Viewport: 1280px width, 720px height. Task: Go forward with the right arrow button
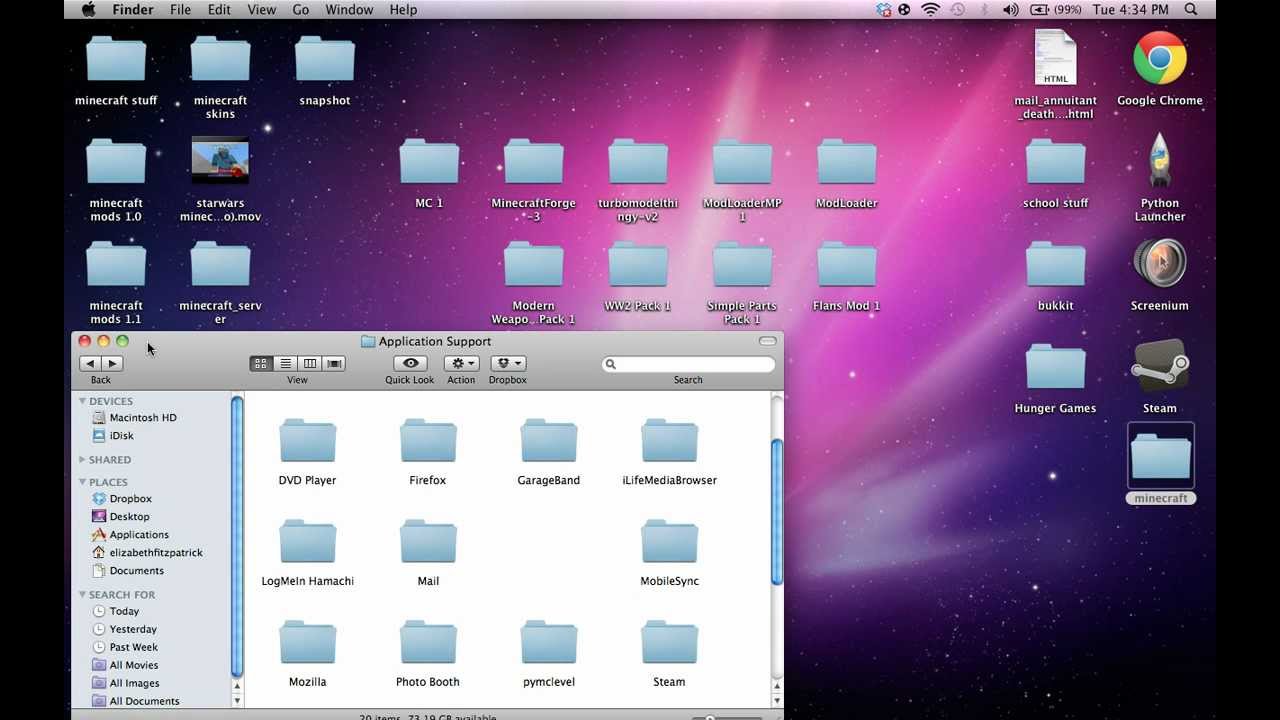[x=112, y=363]
